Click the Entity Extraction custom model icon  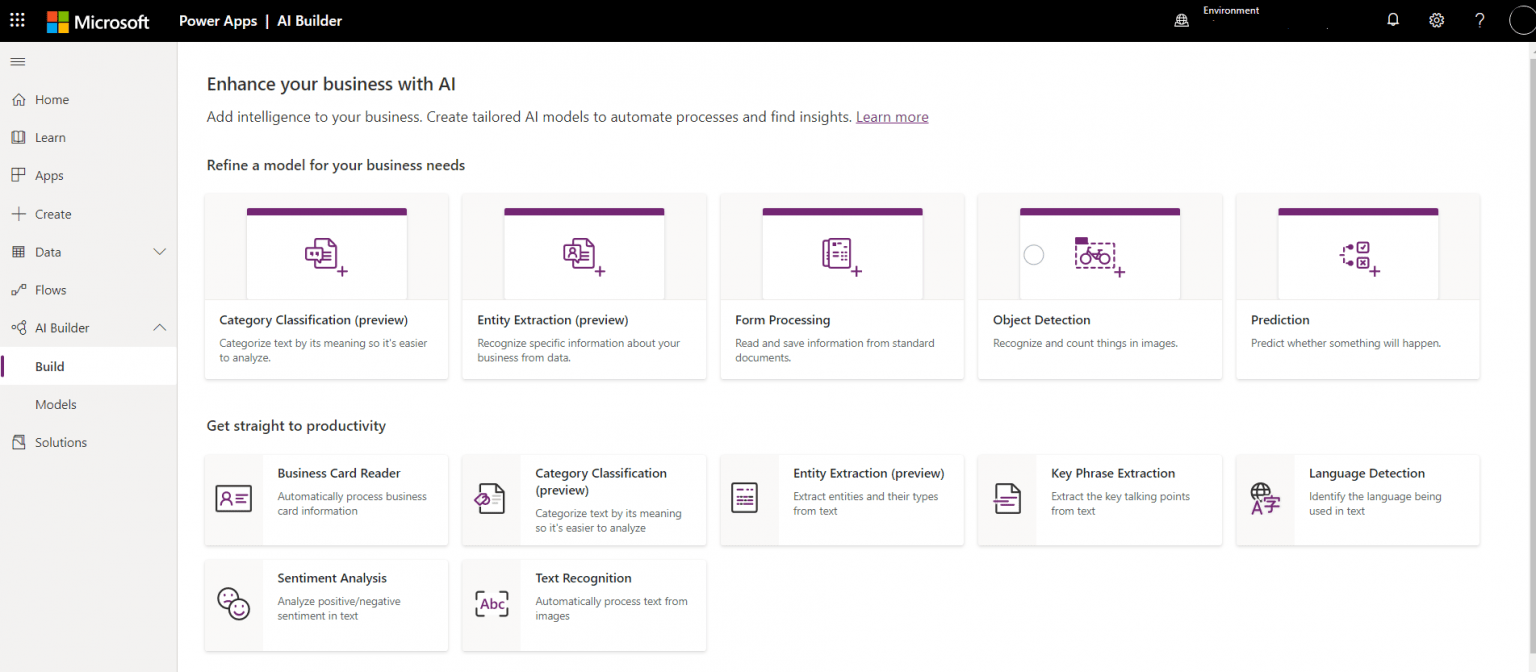[x=584, y=257]
